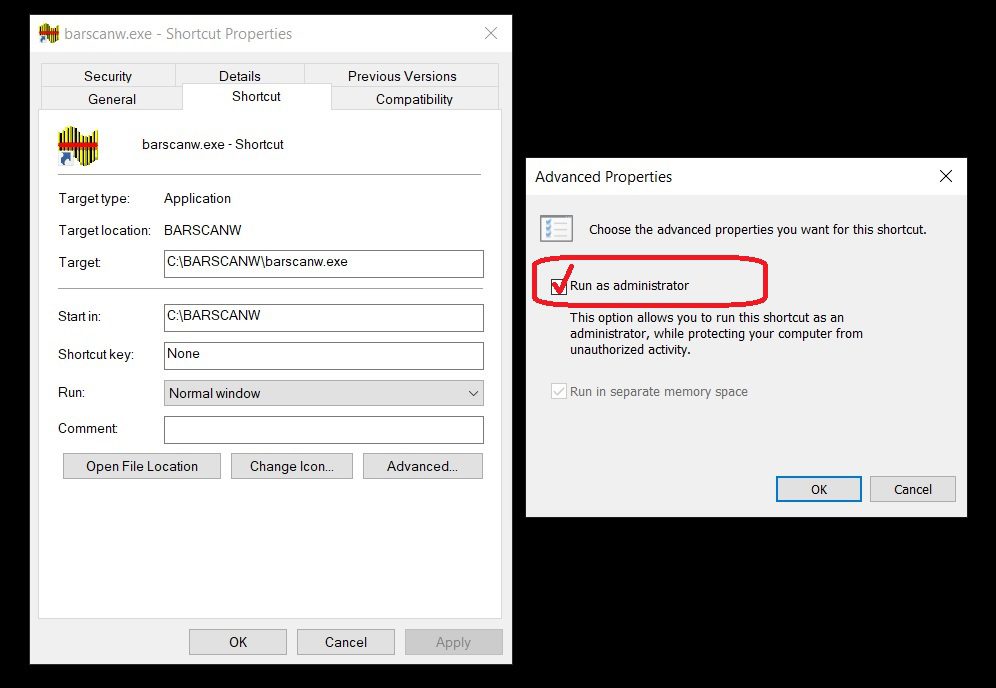Click into the Start in field

pos(323,318)
